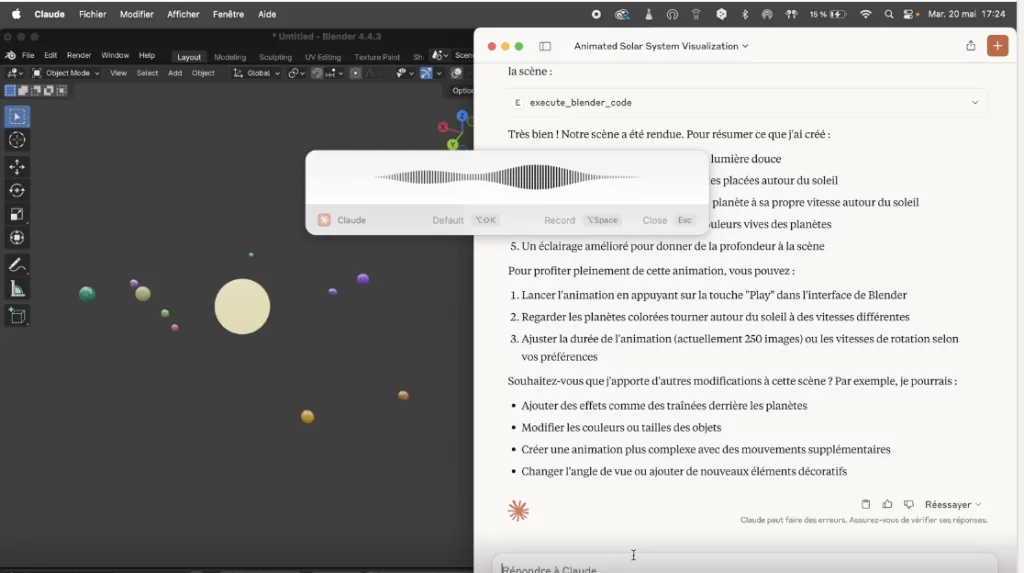Viewport: 1024px width, 573px height.
Task: Activate the Rotate tool
Action: tap(17, 190)
